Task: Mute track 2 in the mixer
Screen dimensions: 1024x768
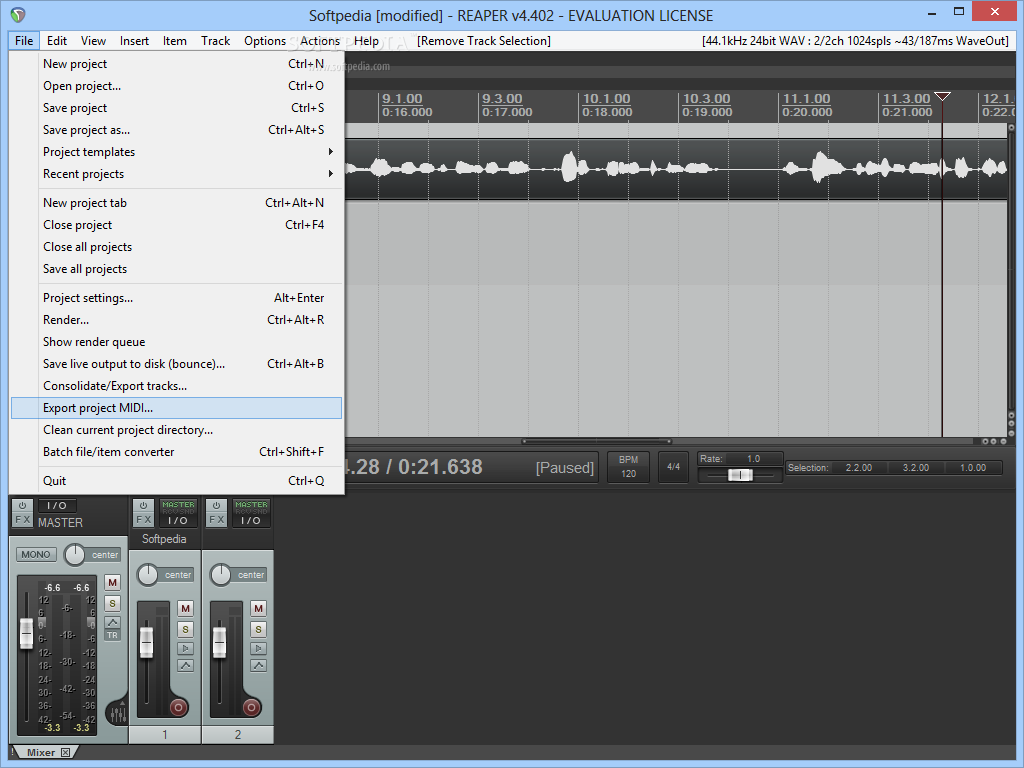Action: (x=259, y=609)
